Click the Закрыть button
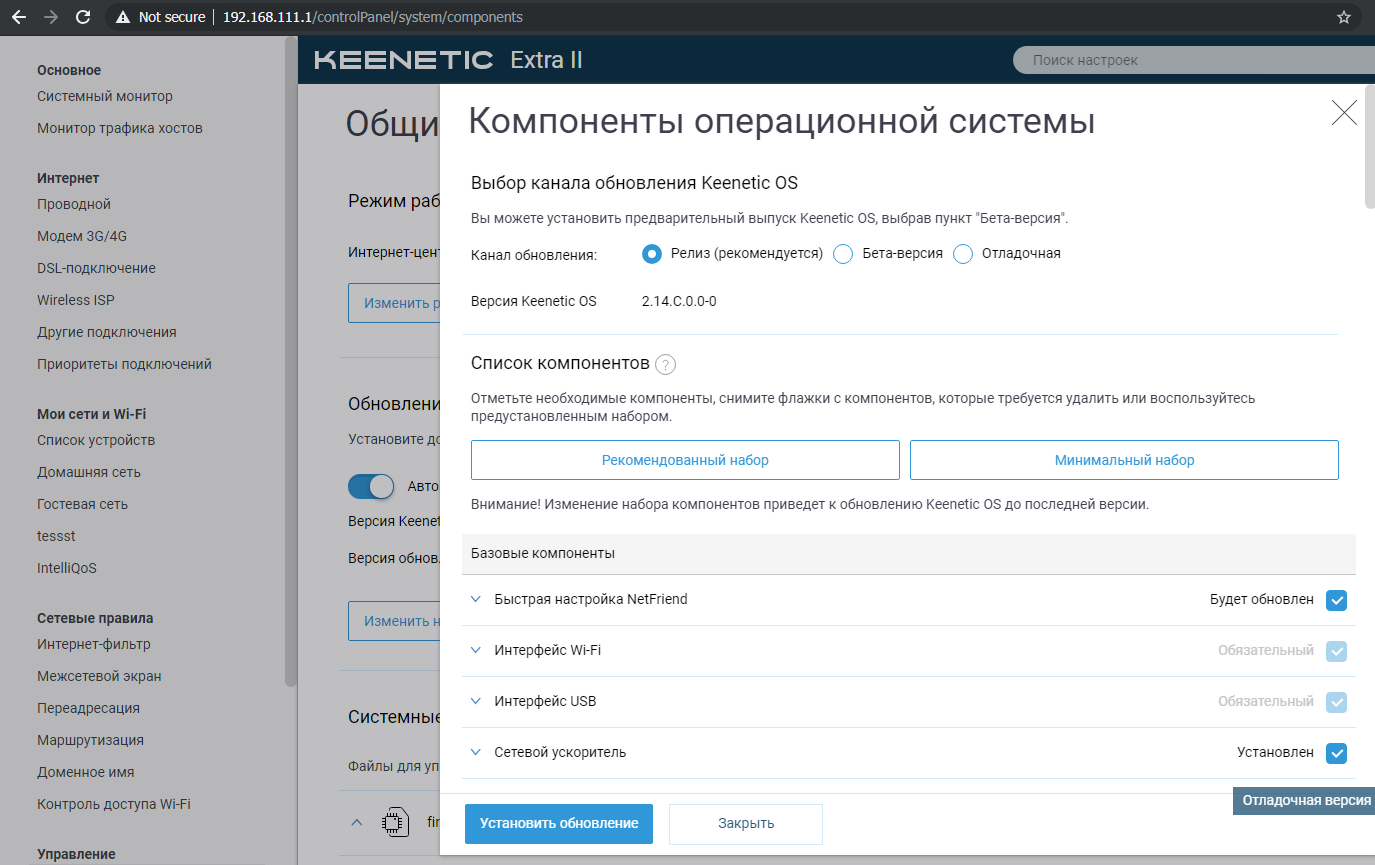This screenshot has height=865, width=1375. [x=746, y=824]
